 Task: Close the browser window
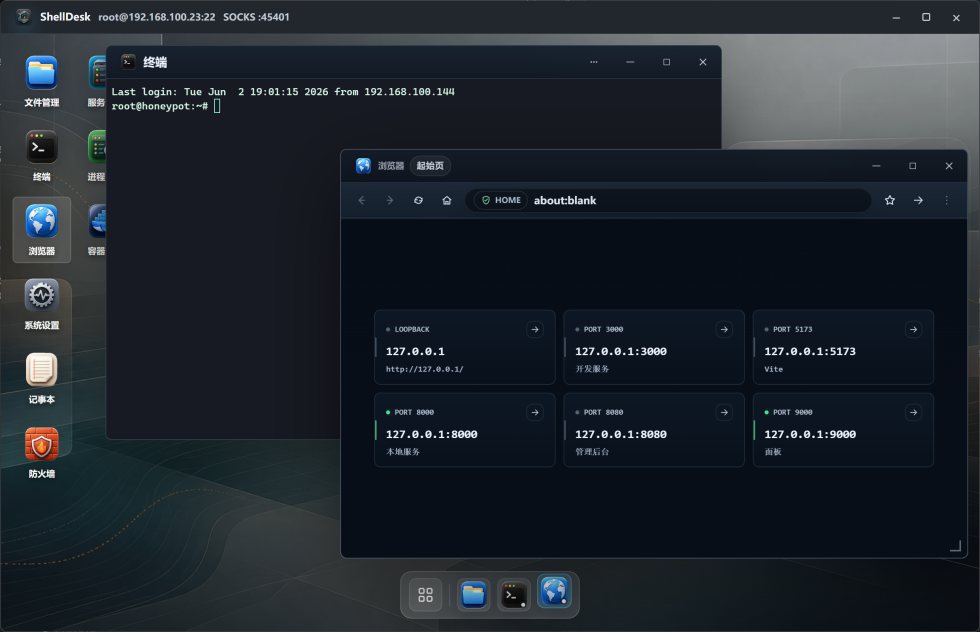click(x=949, y=166)
